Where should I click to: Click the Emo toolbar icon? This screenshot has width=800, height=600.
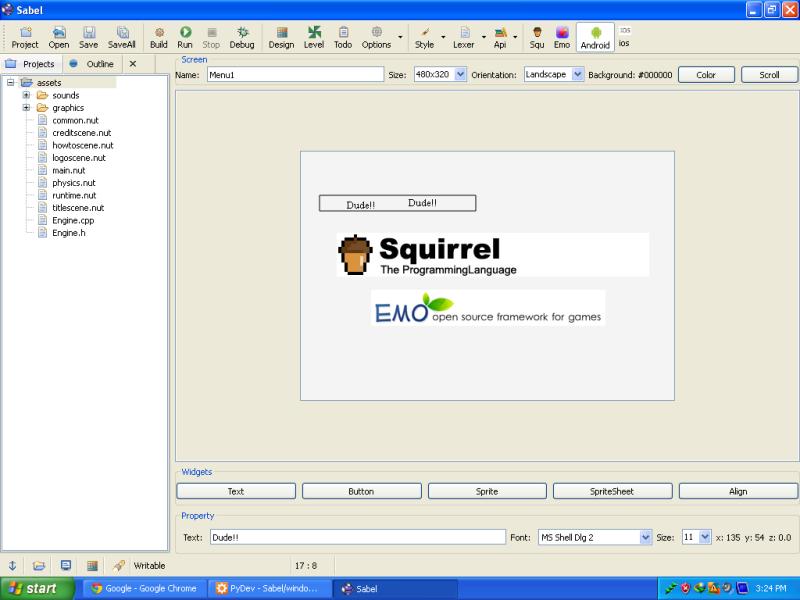pyautogui.click(x=562, y=38)
